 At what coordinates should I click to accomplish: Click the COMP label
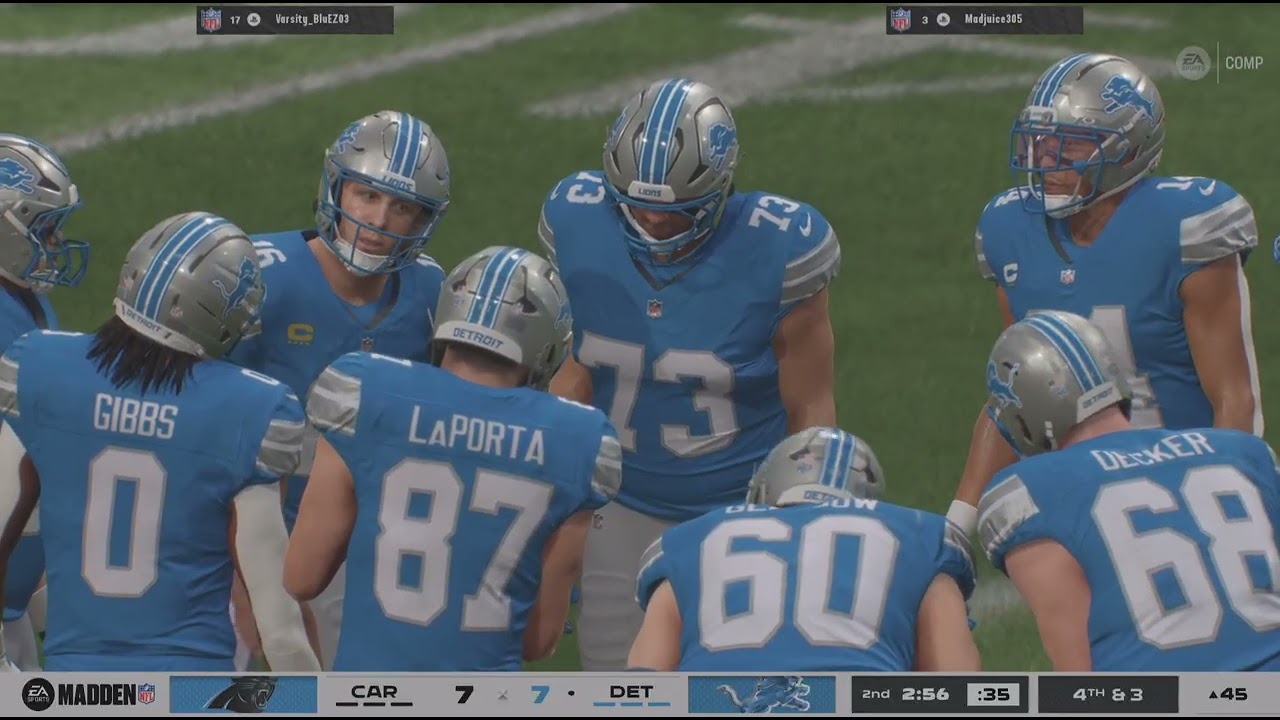click(1244, 63)
